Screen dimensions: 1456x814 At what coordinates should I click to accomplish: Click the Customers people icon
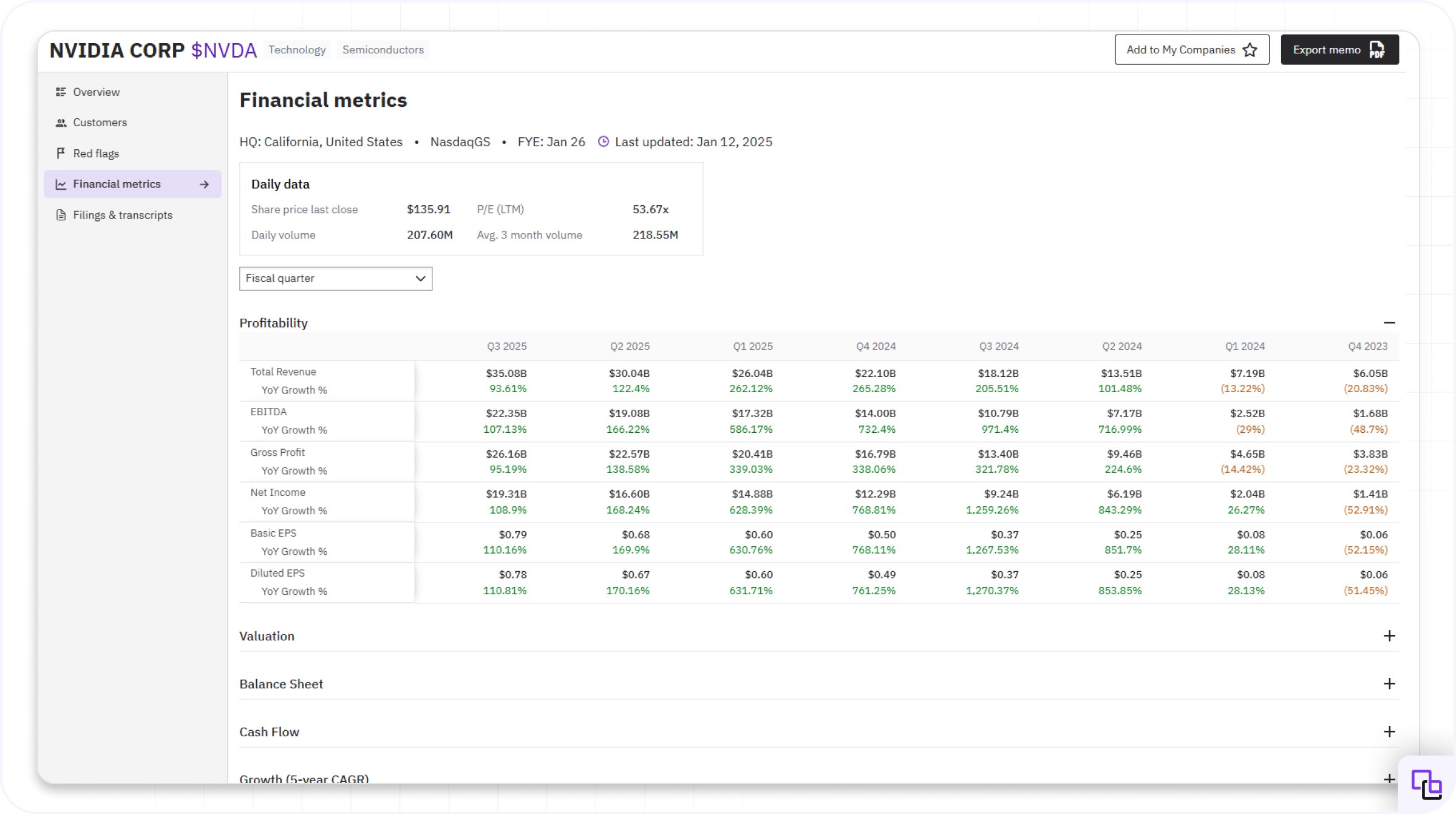61,123
